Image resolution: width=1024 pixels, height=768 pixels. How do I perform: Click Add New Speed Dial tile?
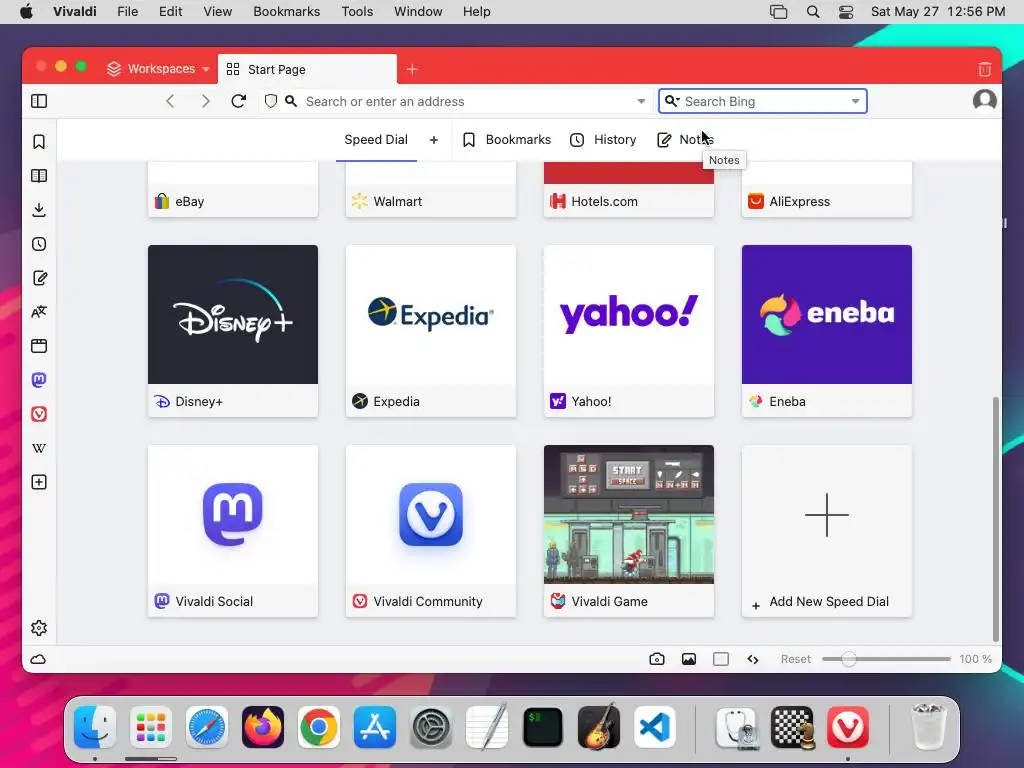click(x=827, y=531)
